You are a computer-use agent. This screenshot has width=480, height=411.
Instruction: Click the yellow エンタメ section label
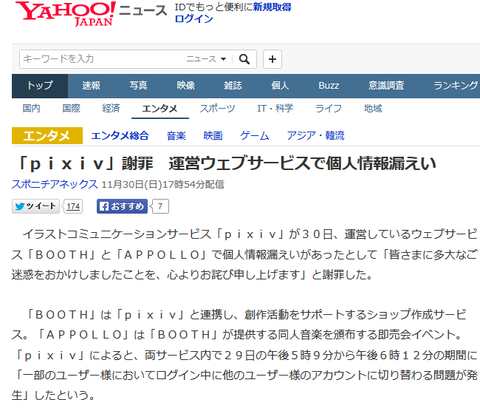(47, 136)
